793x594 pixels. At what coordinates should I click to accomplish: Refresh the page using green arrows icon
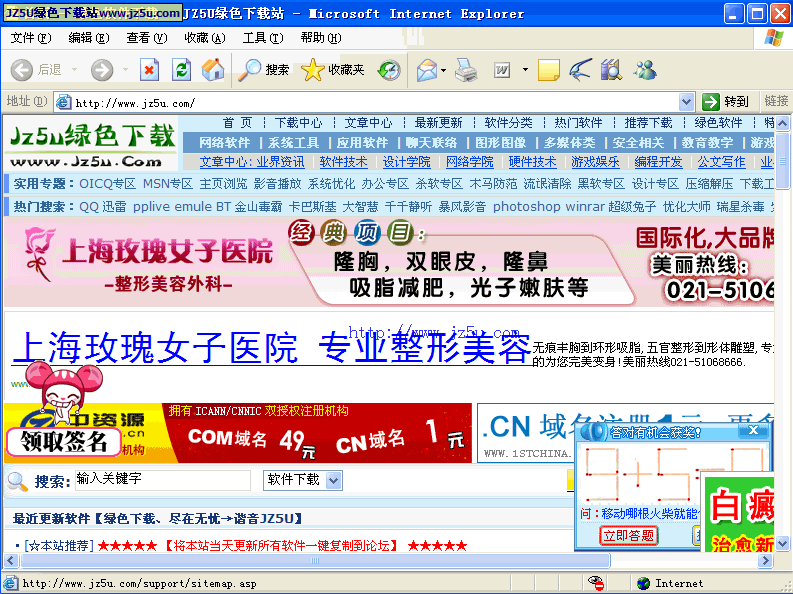point(181,70)
